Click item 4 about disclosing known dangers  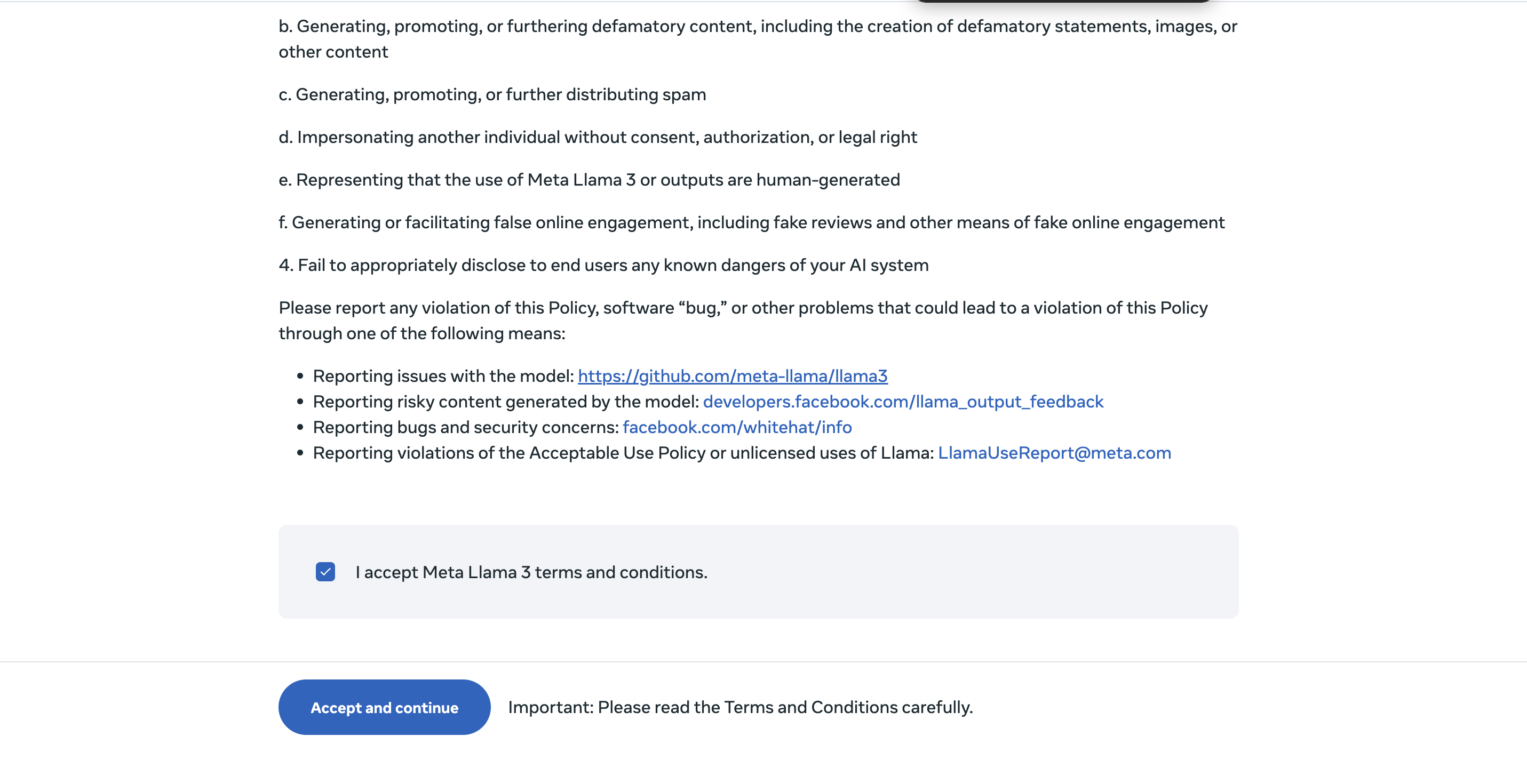pyautogui.click(x=603, y=265)
